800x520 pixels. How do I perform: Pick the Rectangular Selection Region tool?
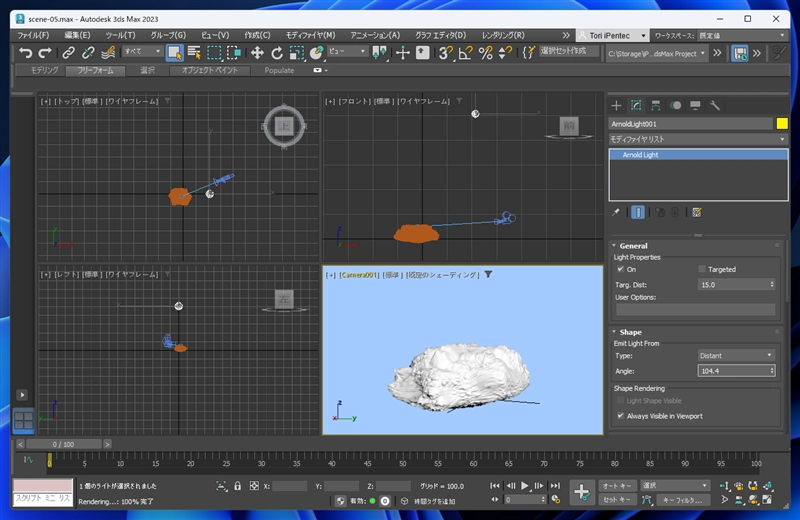[214, 53]
